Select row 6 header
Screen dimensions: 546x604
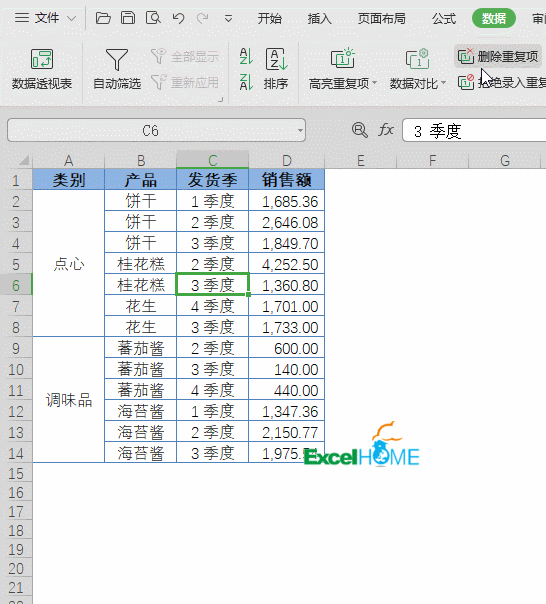tap(16, 285)
